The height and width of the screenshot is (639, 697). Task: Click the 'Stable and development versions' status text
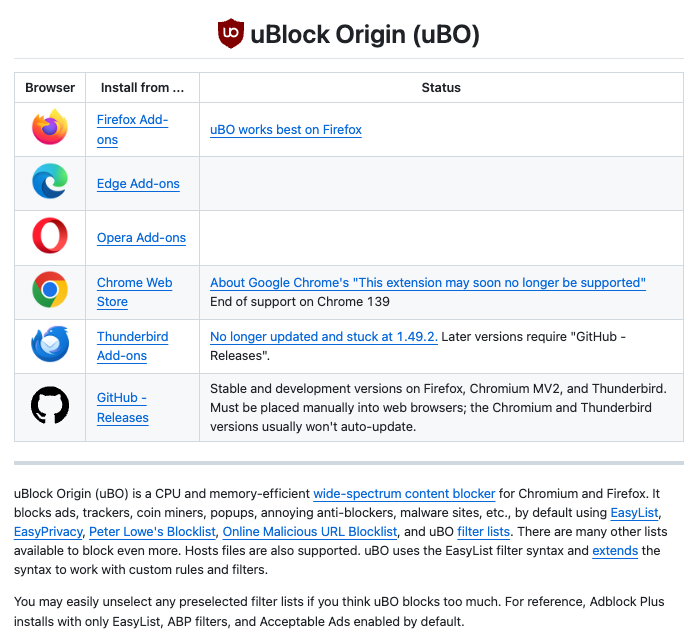(438, 407)
